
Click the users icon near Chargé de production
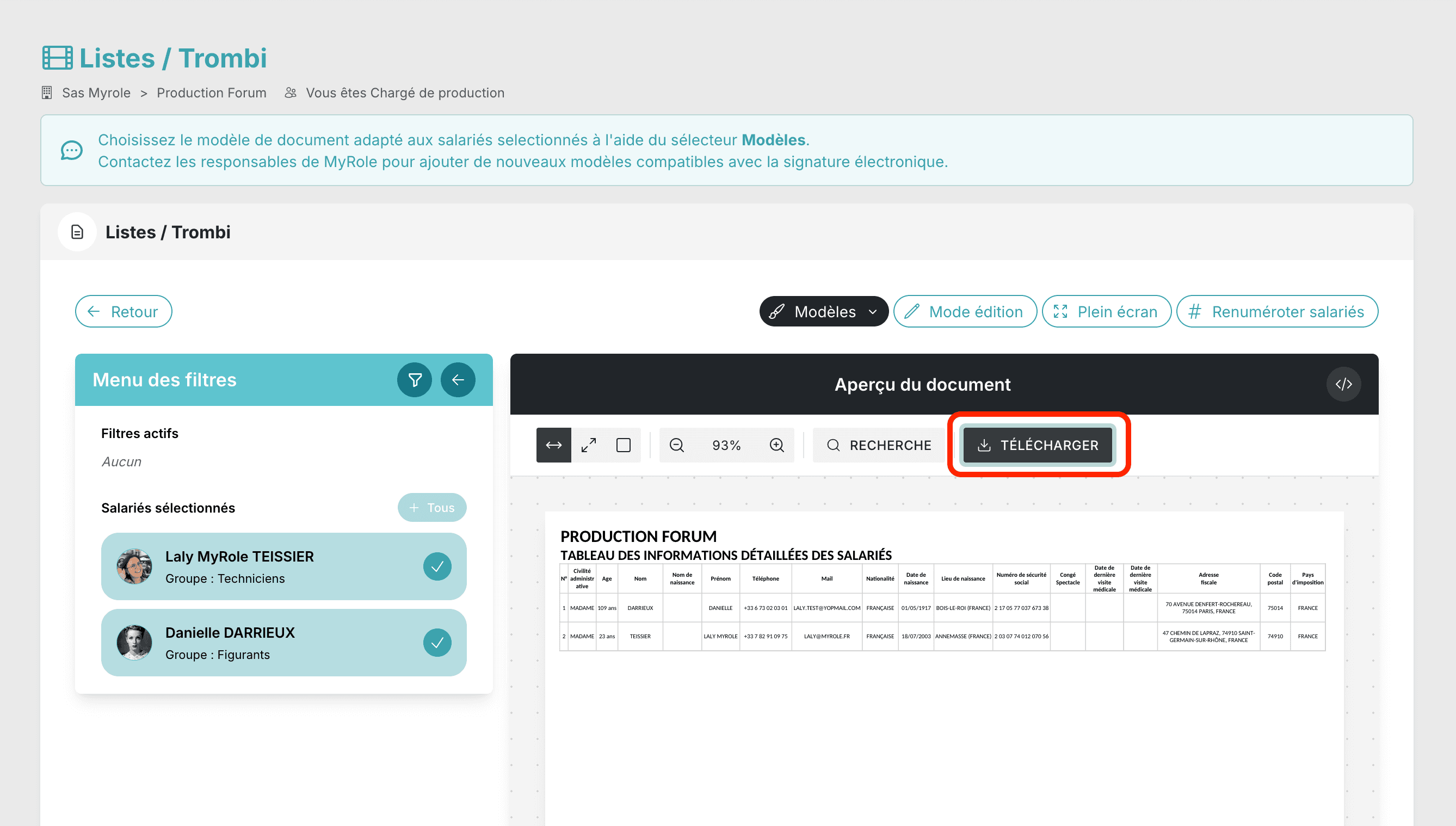click(291, 93)
